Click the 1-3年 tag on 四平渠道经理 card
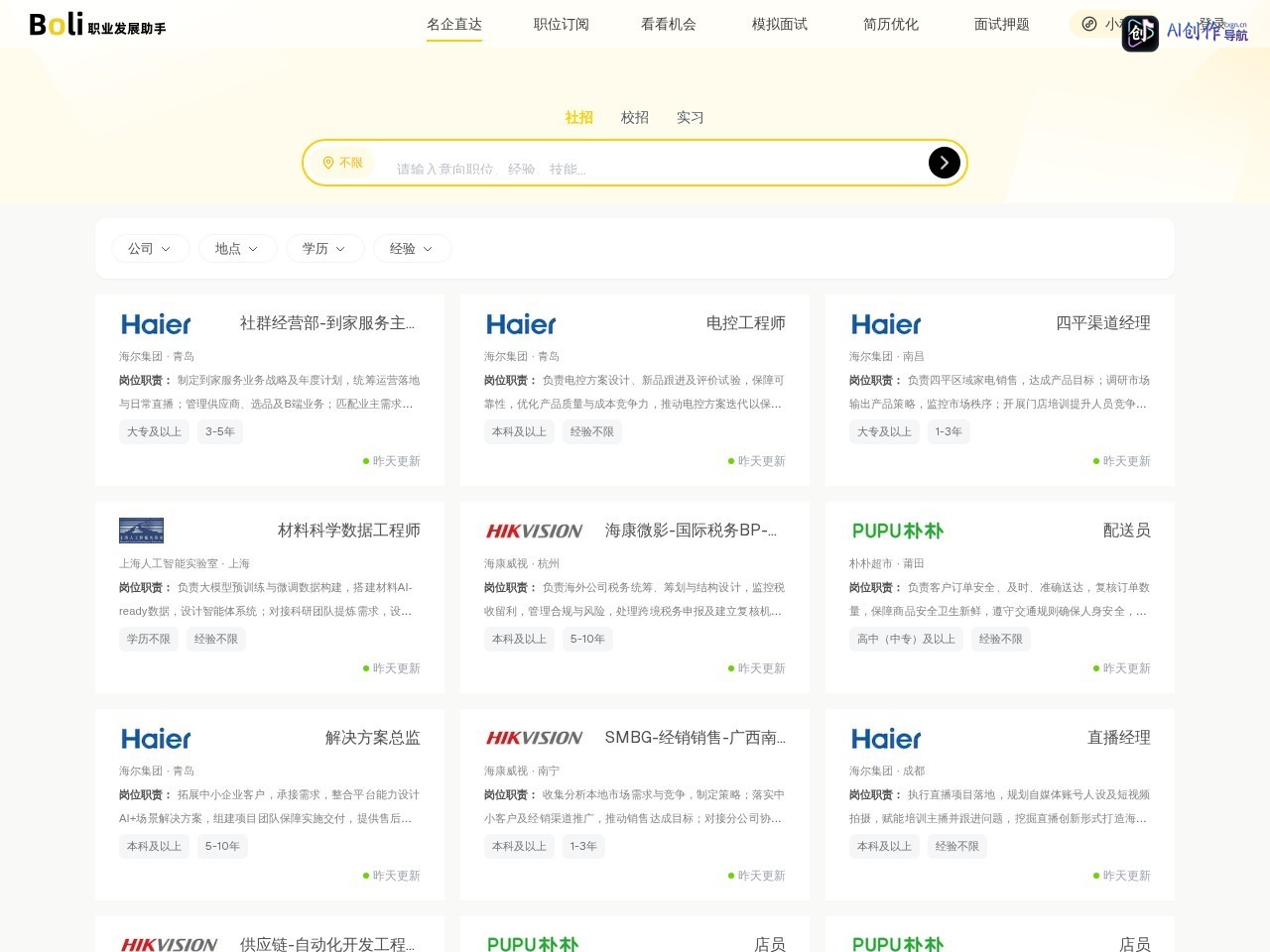 point(949,431)
